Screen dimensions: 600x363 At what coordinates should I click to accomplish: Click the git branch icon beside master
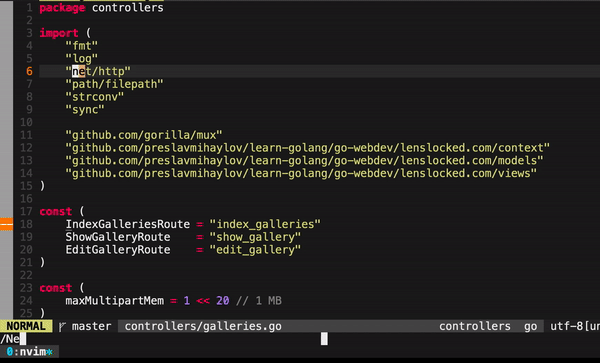(x=62, y=327)
